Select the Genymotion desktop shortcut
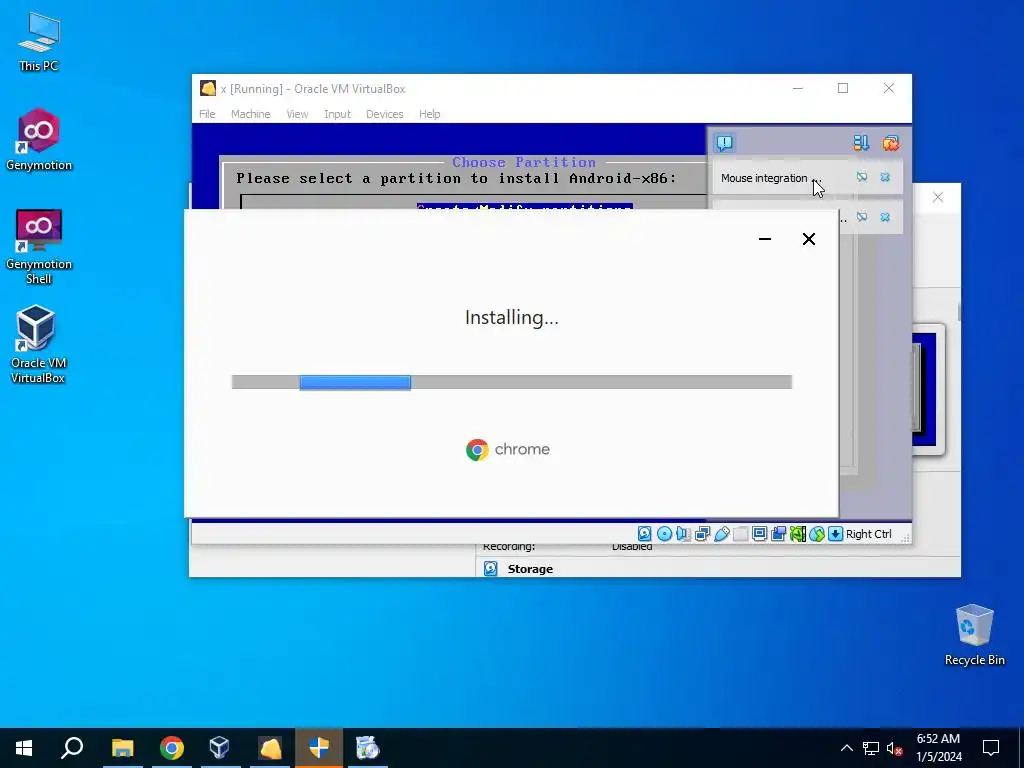The image size is (1024, 768). click(x=39, y=140)
